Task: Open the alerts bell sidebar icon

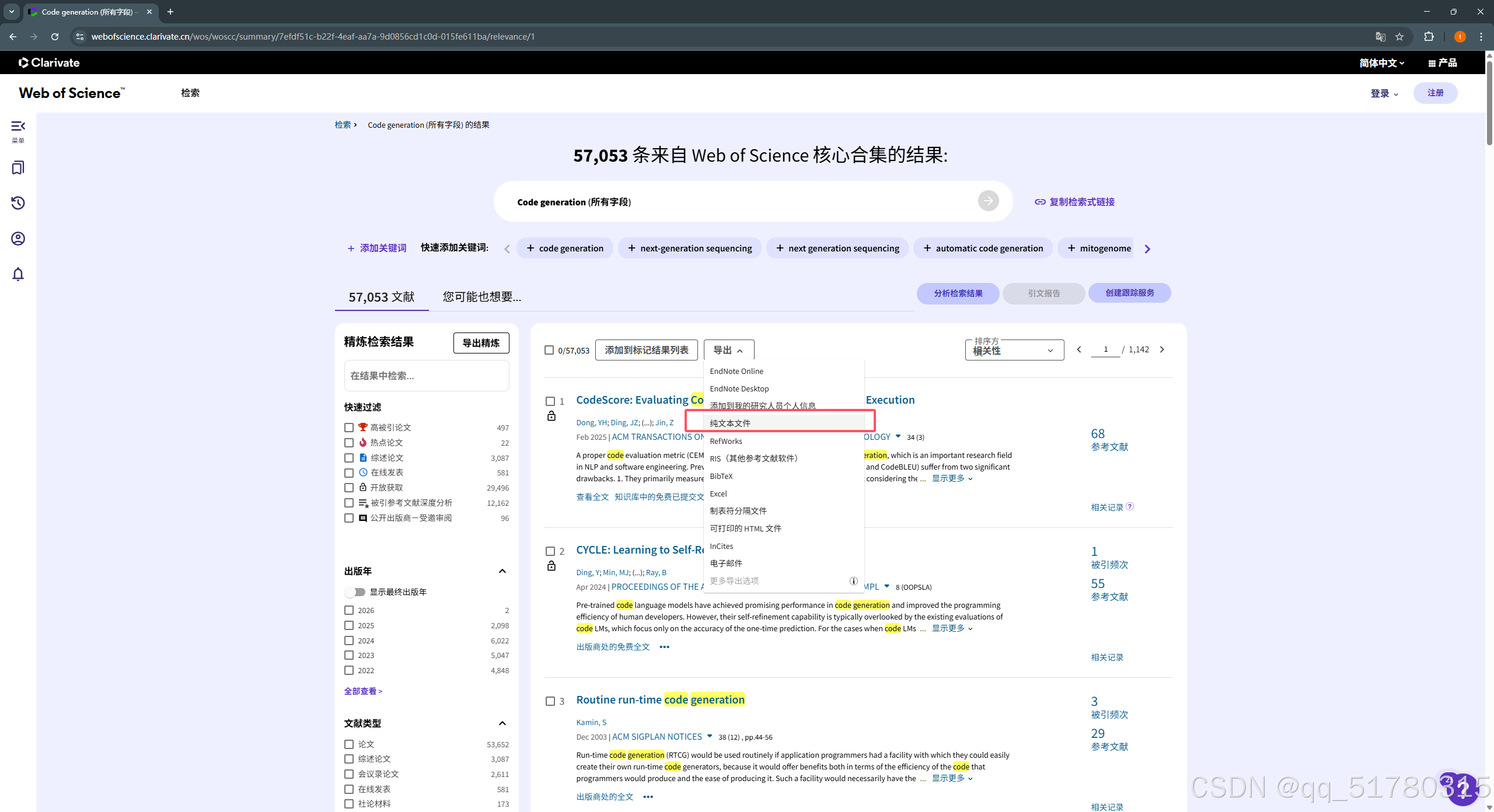Action: 18,274
